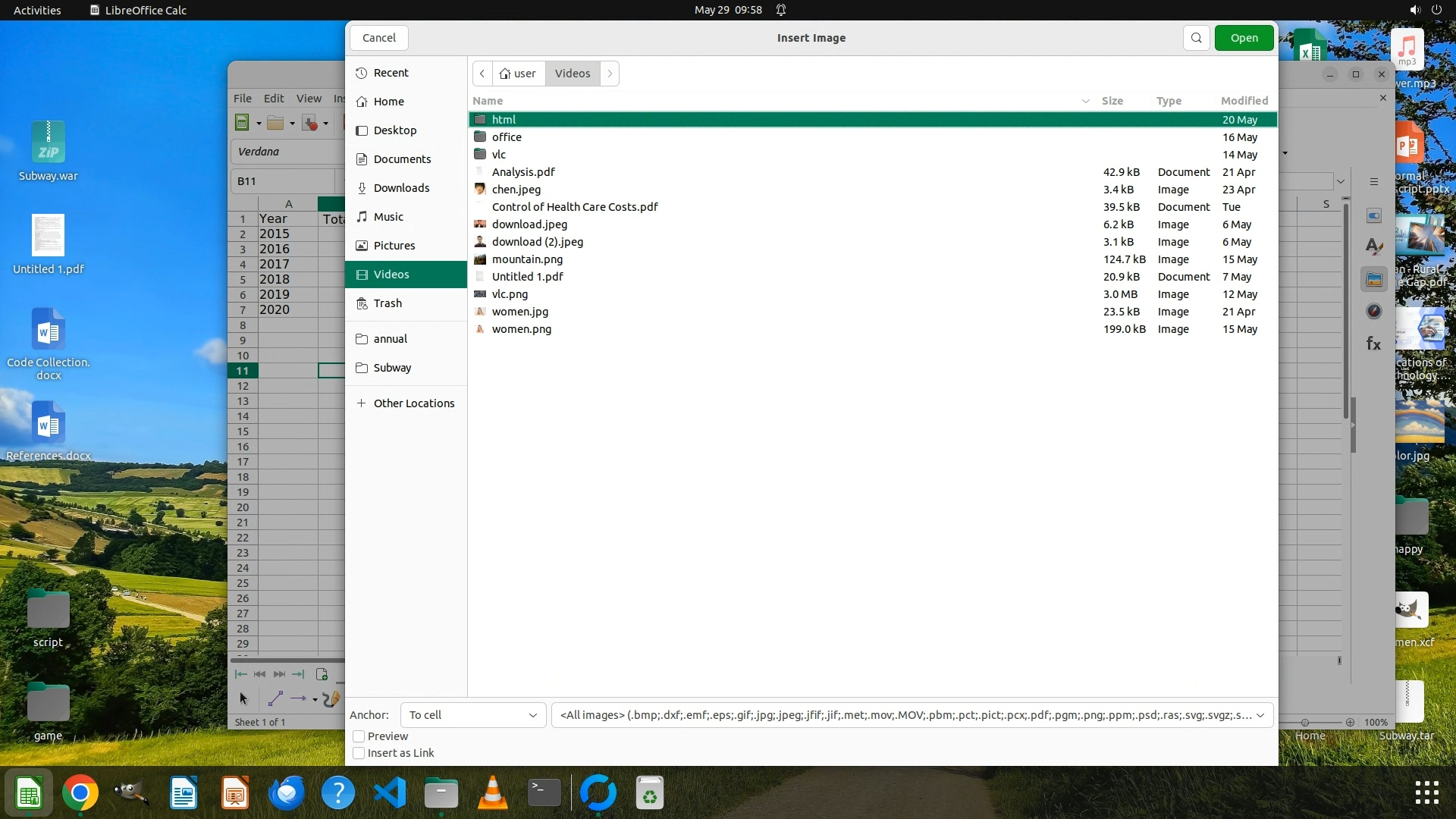Check the Insert as Link option
This screenshot has height=819, width=1456.
(x=359, y=753)
